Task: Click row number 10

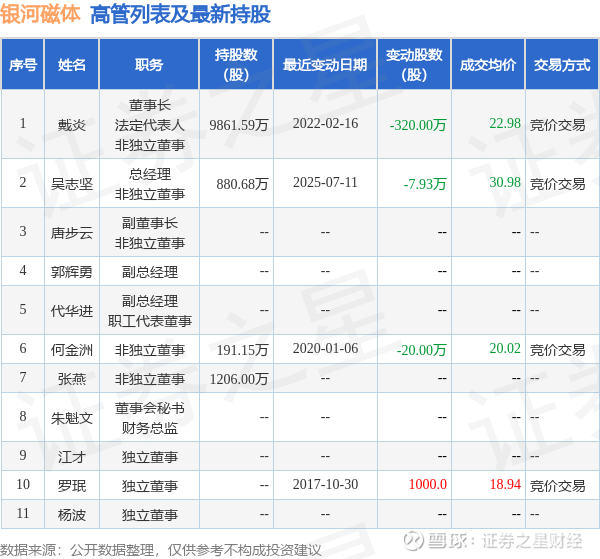Action: [x=23, y=484]
